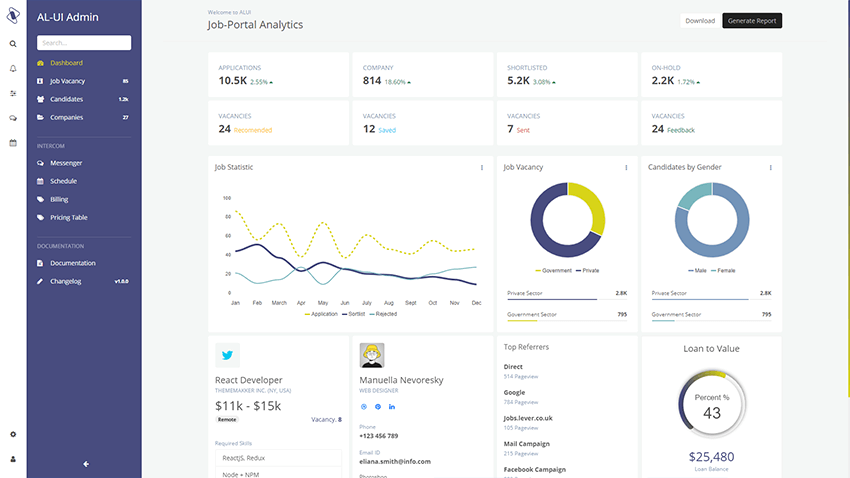Click LinkedIn icon under Manuella Nevoresky
The height and width of the screenshot is (478, 850).
click(392, 406)
